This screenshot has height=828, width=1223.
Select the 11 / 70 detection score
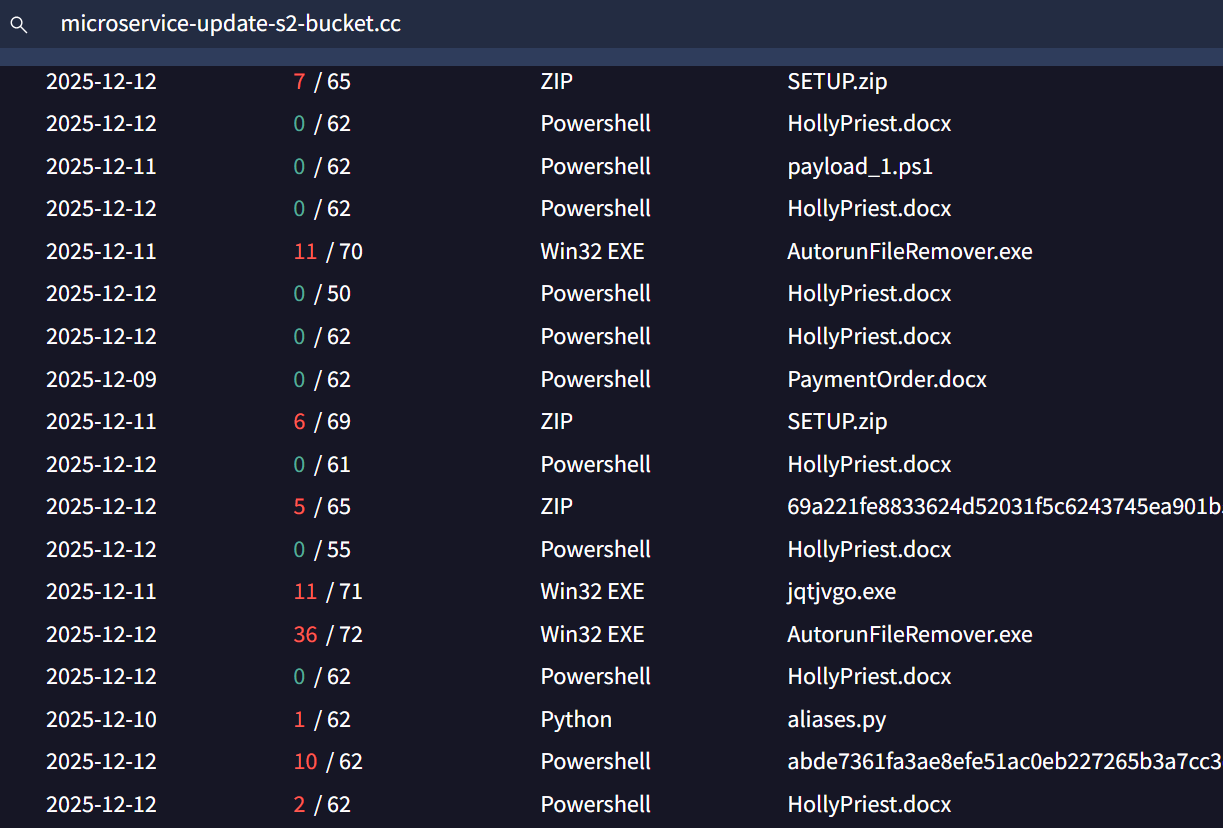[x=328, y=251]
